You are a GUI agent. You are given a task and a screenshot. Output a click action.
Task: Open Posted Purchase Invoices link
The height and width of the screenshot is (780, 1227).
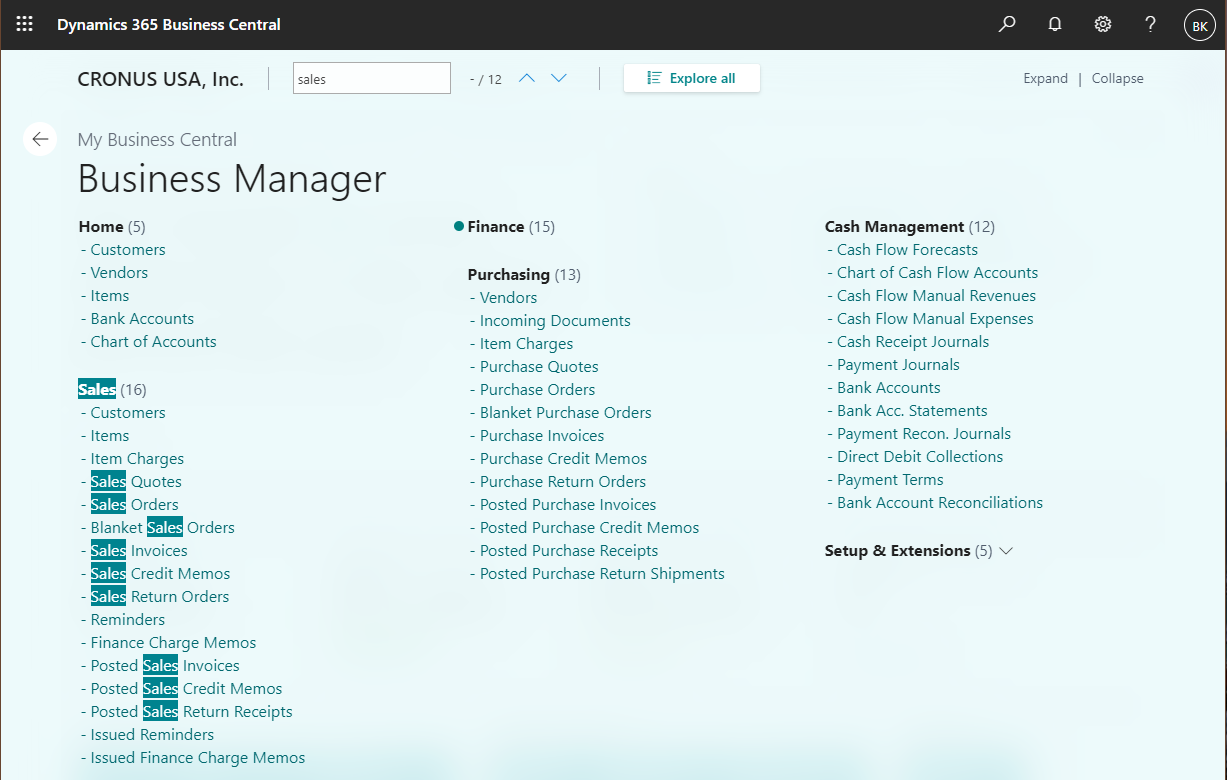(x=568, y=505)
